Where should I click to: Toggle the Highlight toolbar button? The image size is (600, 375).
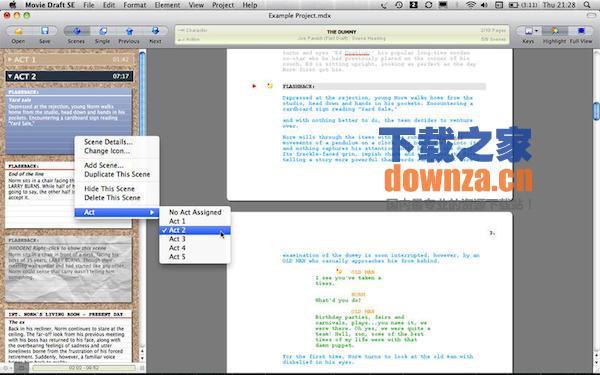coord(555,31)
